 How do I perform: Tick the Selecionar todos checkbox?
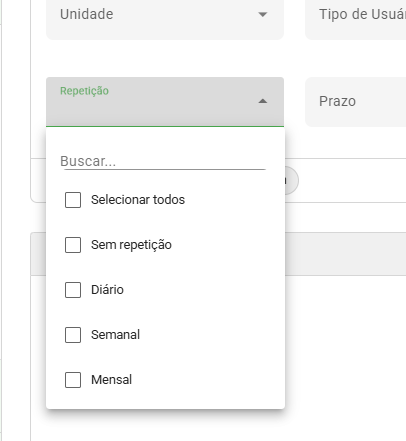click(x=73, y=200)
